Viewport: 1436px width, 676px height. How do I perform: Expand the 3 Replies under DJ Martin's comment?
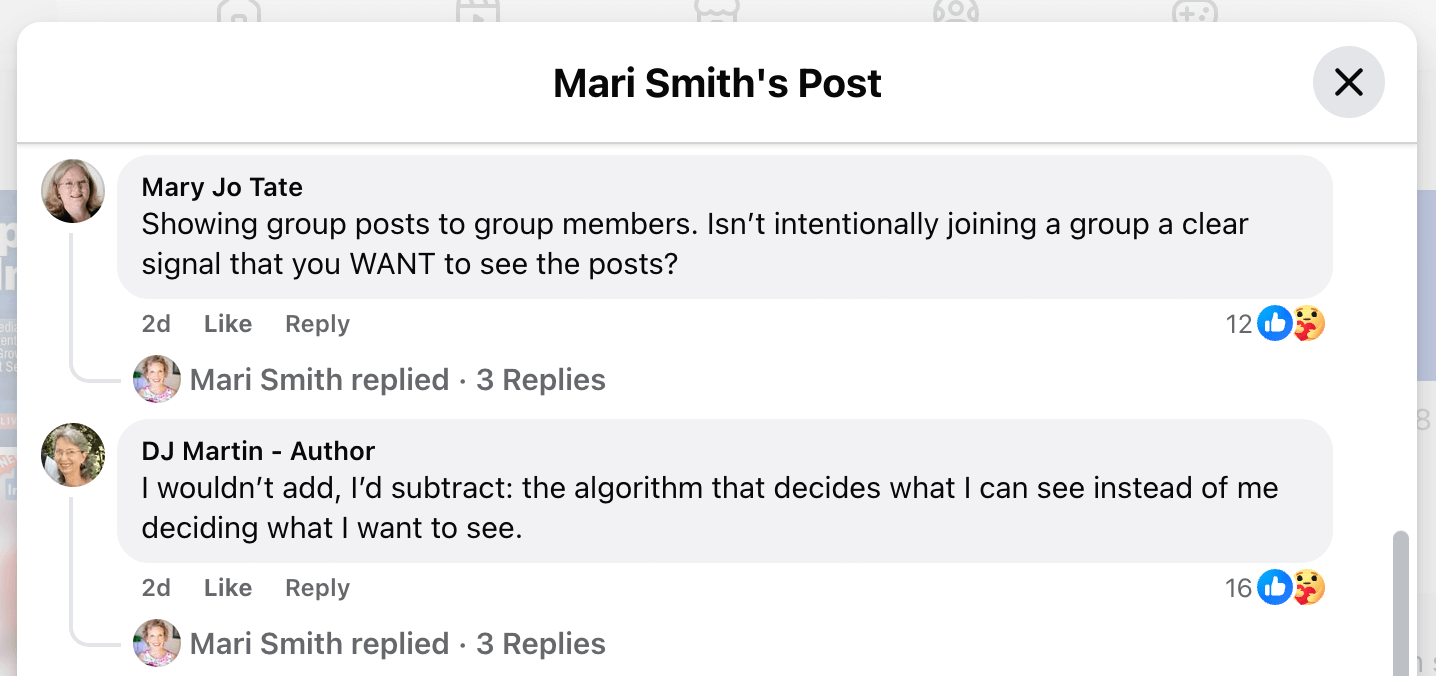541,643
